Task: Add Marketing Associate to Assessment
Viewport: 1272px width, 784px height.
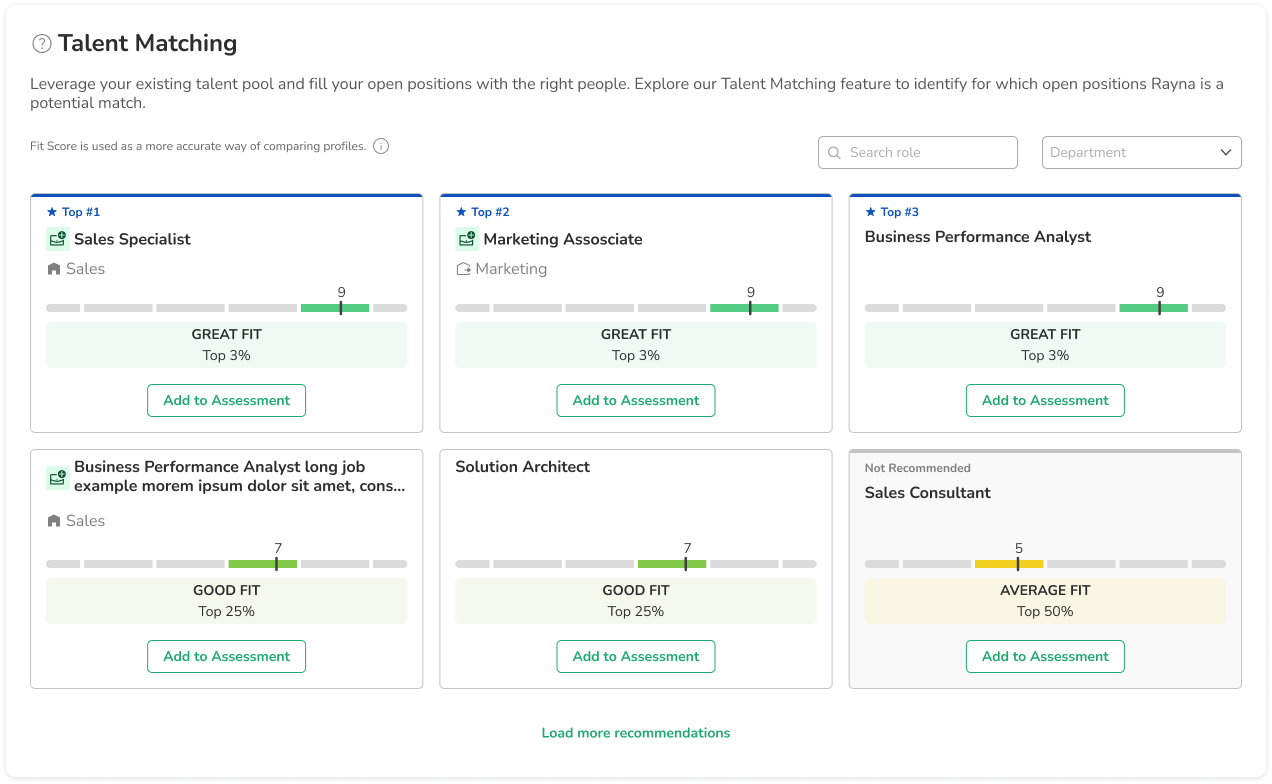Action: (x=636, y=401)
